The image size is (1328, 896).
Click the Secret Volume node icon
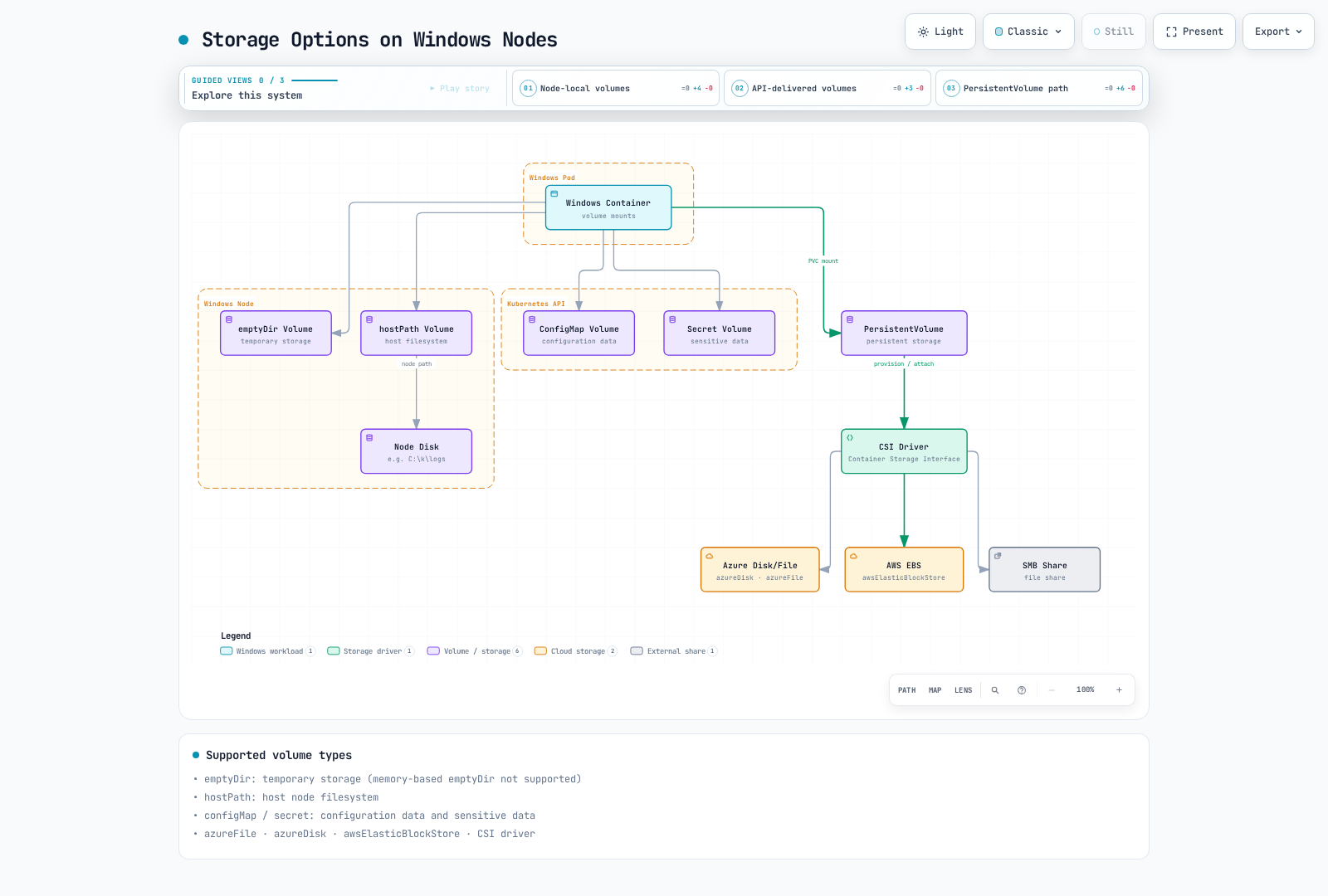(x=672, y=319)
